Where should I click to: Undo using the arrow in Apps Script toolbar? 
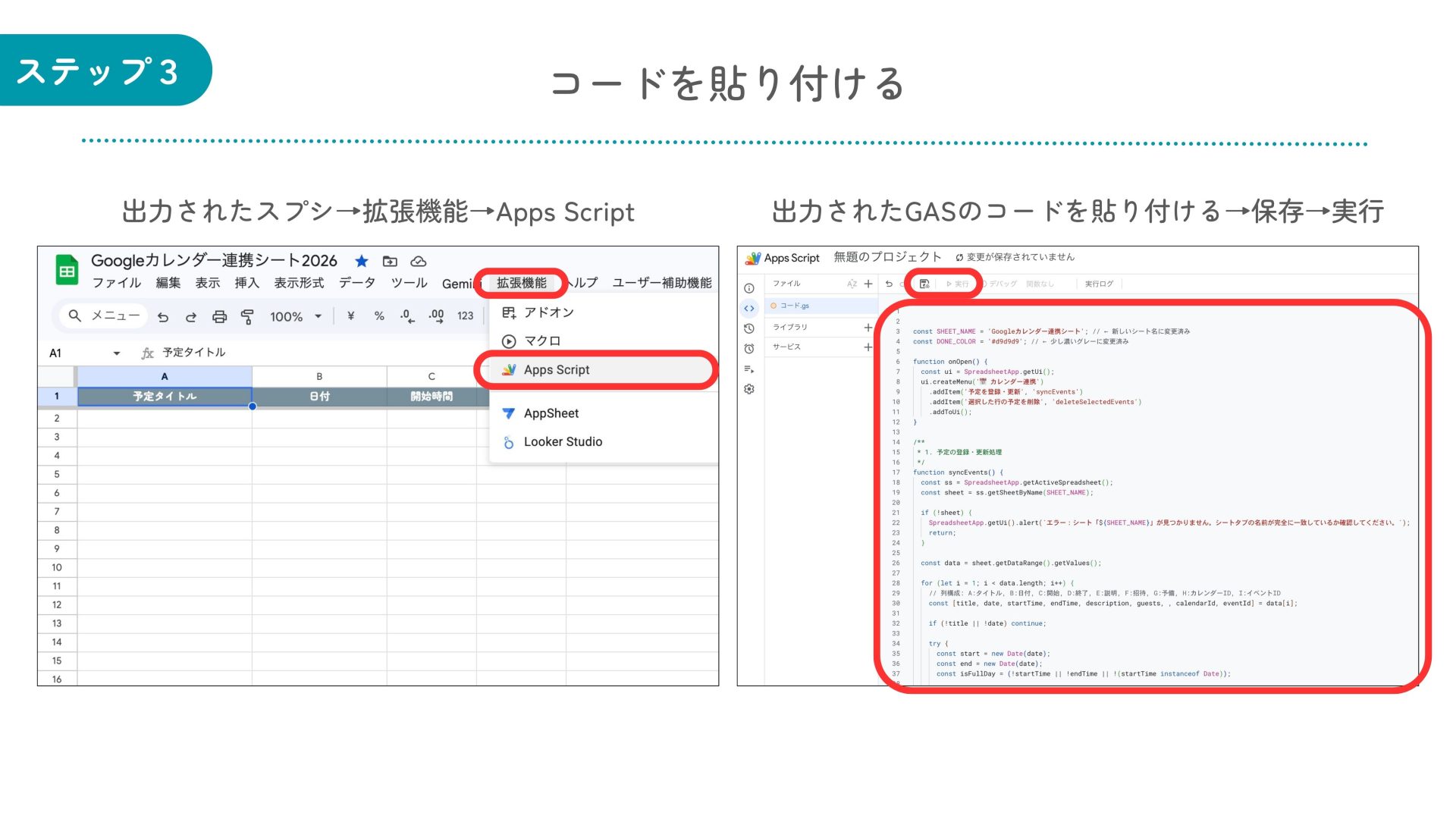click(889, 284)
